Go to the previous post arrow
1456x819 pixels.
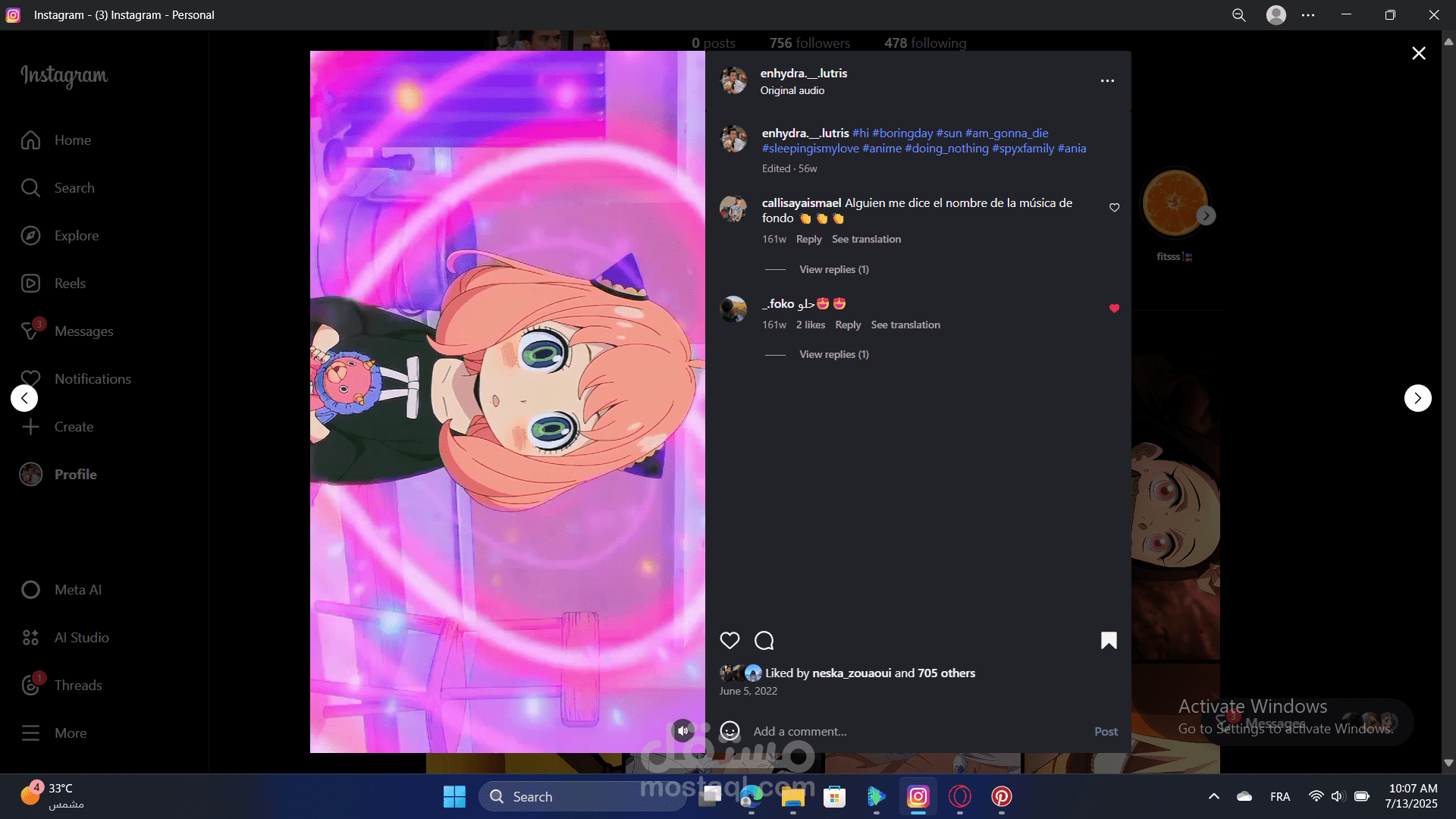pos(24,398)
